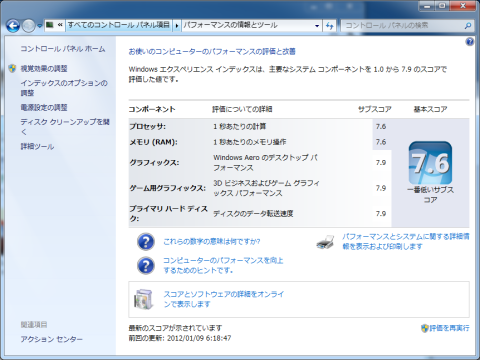Open コントロール パネル ホーム link

63,49
